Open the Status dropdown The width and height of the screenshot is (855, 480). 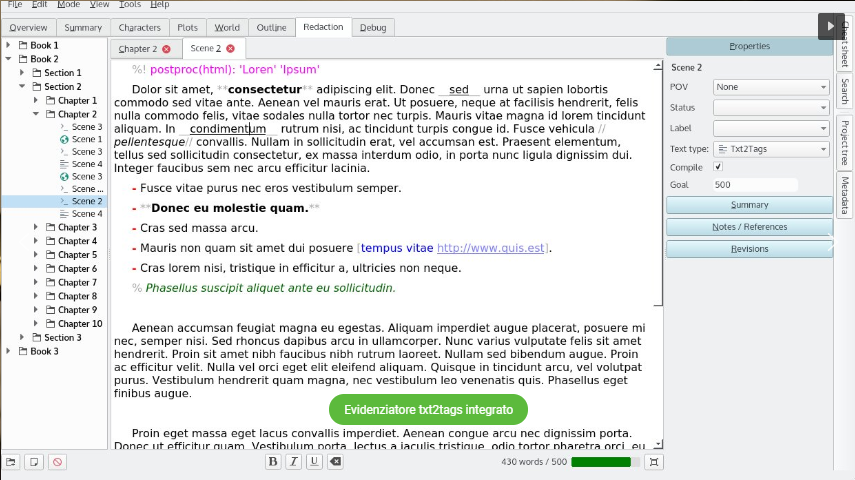(x=772, y=107)
